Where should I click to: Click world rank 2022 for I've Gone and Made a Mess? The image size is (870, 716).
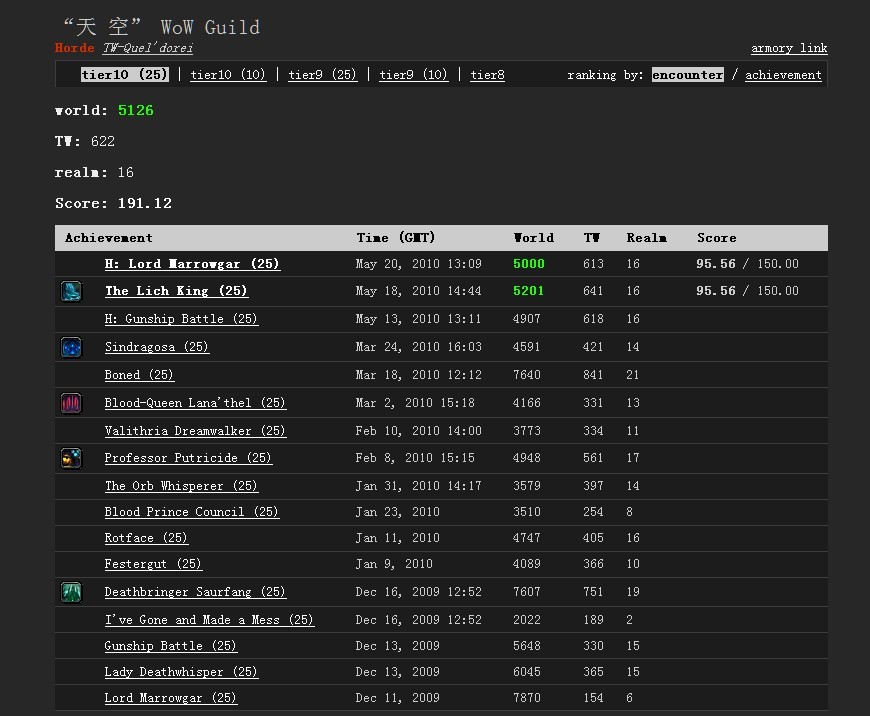[x=527, y=620]
